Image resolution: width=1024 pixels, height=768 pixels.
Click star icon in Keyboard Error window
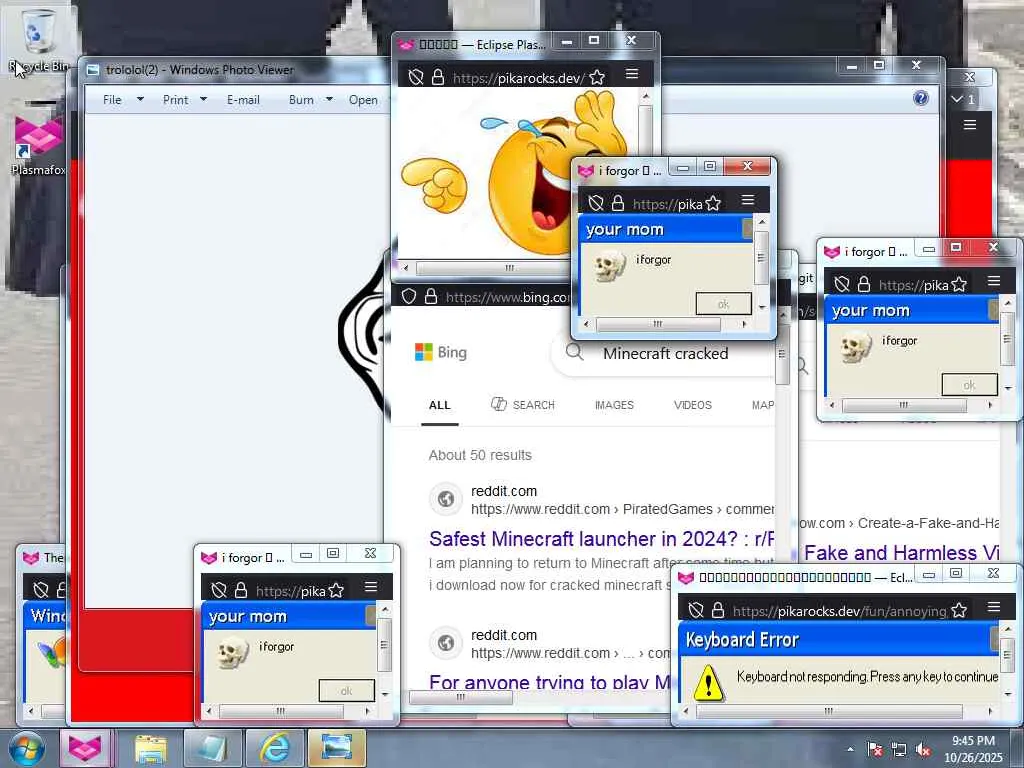click(959, 611)
